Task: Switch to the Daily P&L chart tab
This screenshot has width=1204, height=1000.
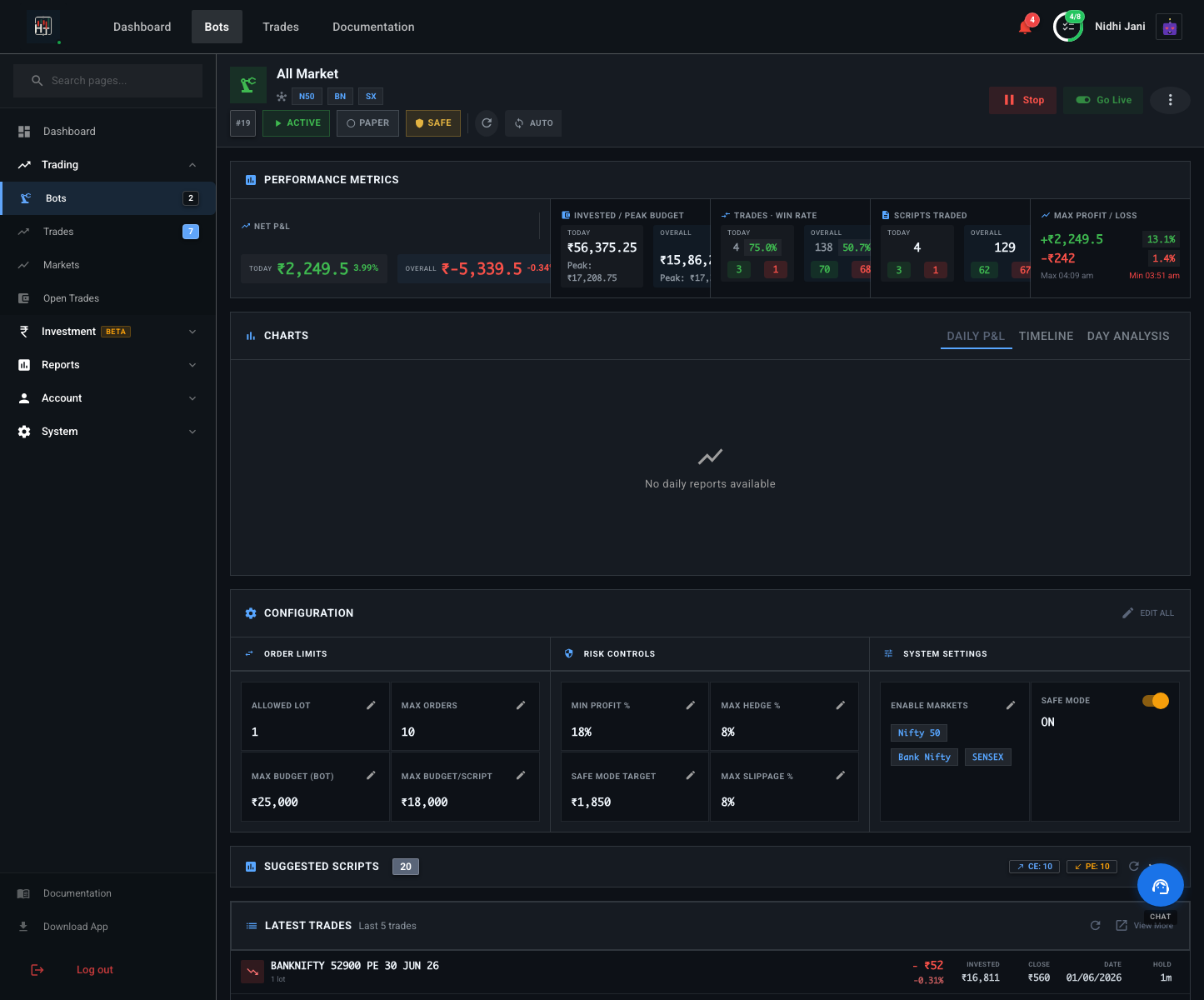Action: click(976, 336)
